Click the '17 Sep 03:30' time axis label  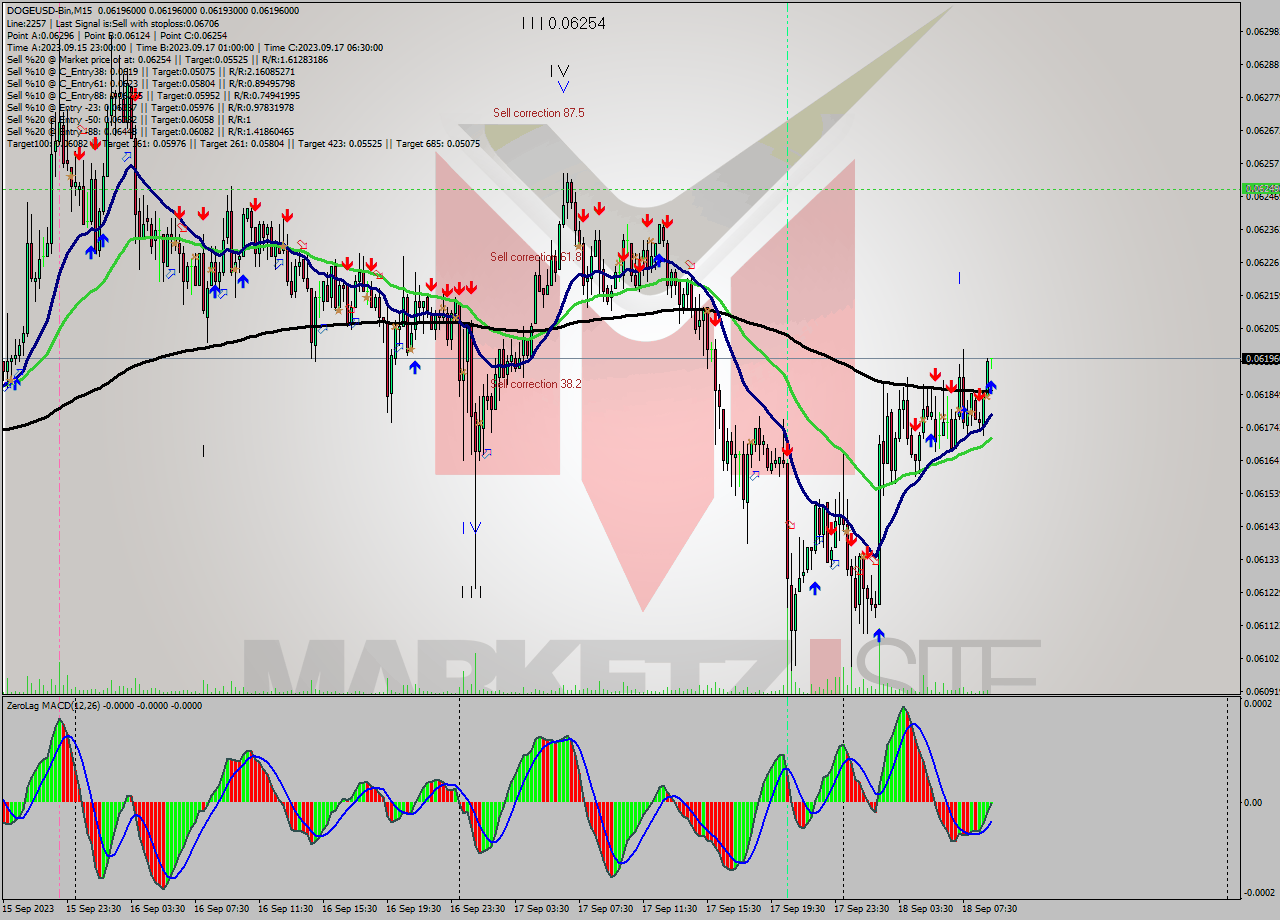[x=542, y=909]
